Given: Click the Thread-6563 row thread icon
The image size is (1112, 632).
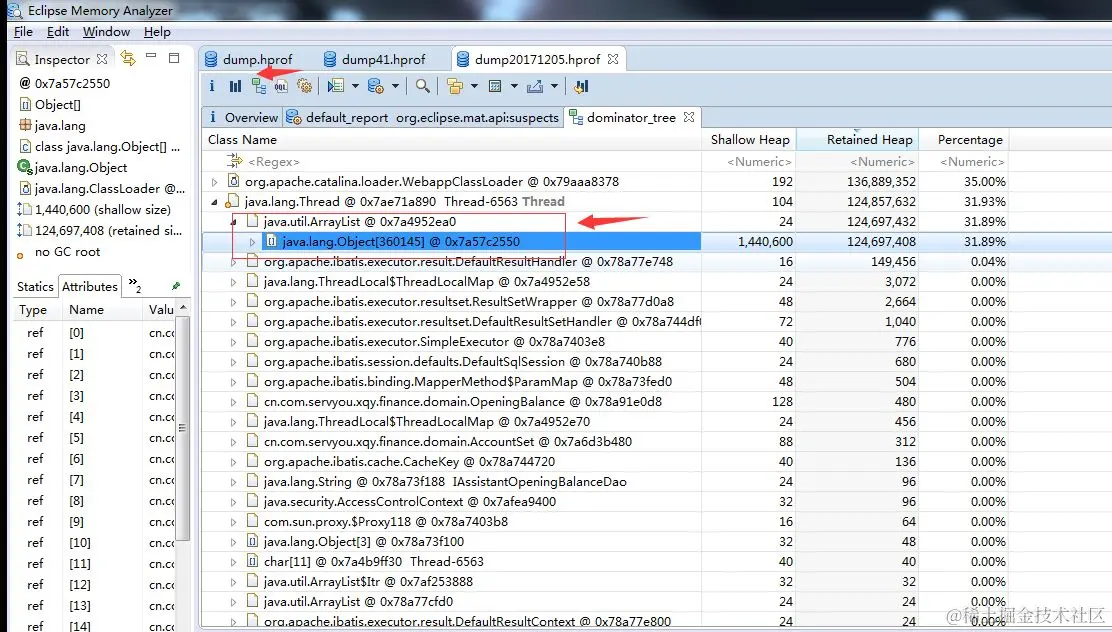Looking at the screenshot, I should [232, 201].
